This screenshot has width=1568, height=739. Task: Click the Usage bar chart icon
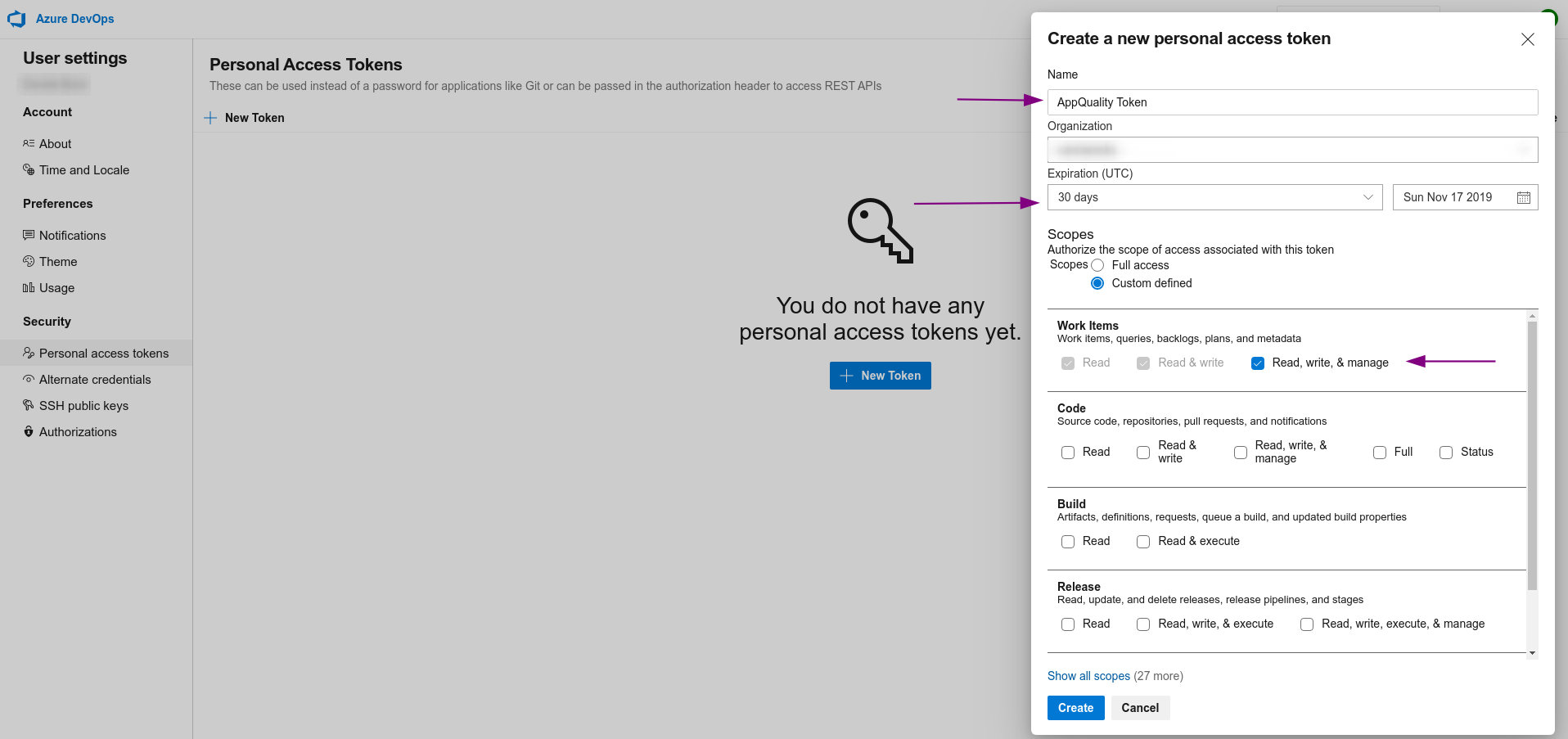(29, 287)
